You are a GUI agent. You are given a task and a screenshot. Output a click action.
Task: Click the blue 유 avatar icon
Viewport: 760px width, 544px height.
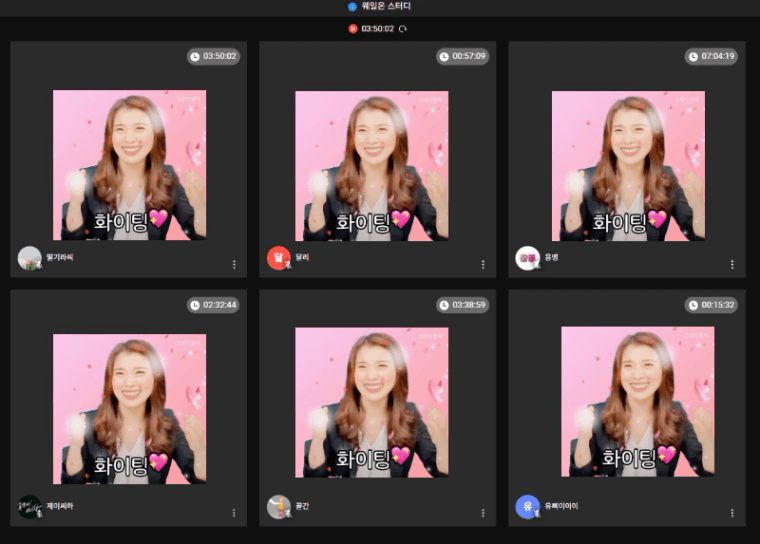[527, 507]
